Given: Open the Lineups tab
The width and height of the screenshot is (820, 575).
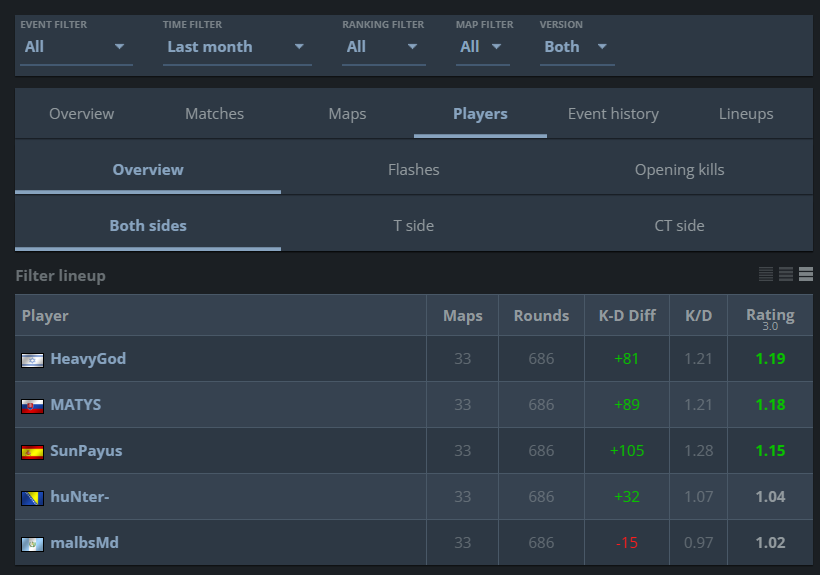Looking at the screenshot, I should point(746,114).
